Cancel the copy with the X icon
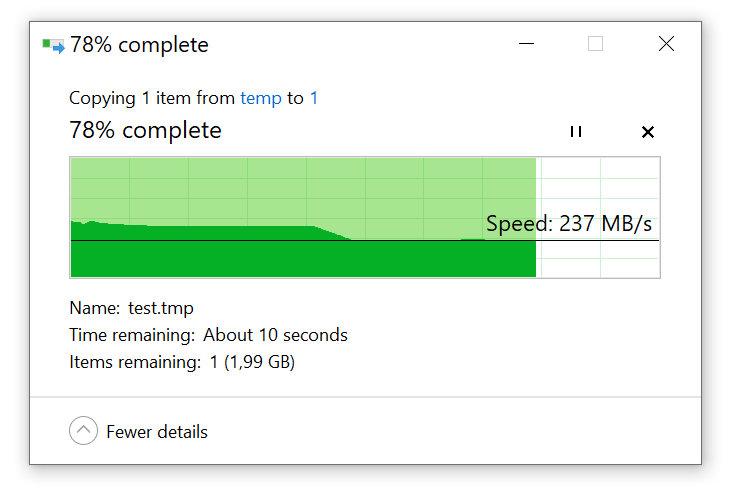The image size is (736, 501). pos(647,132)
